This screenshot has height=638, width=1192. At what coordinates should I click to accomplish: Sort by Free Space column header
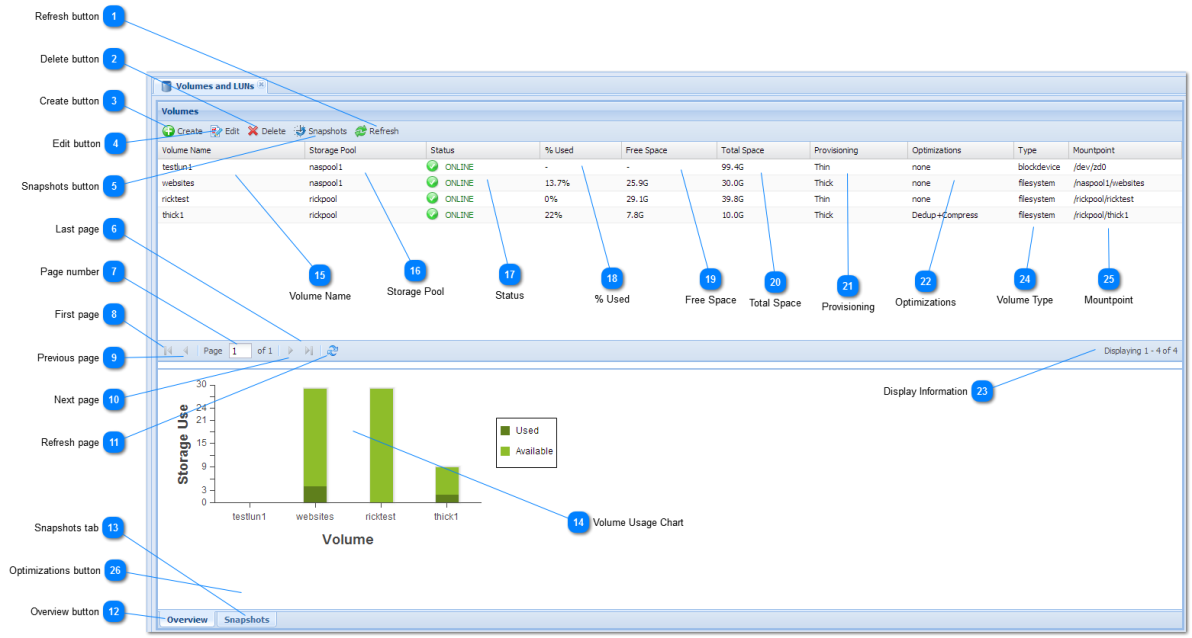point(669,151)
